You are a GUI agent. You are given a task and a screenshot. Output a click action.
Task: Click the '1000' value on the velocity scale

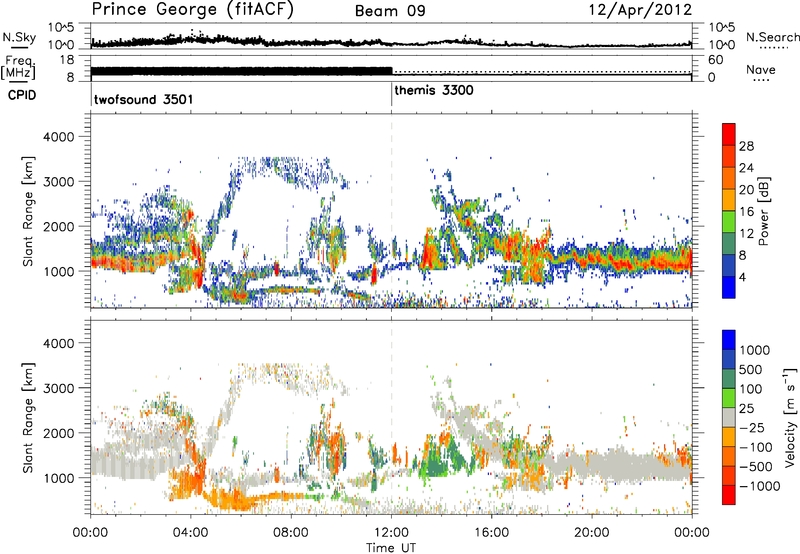(755, 350)
